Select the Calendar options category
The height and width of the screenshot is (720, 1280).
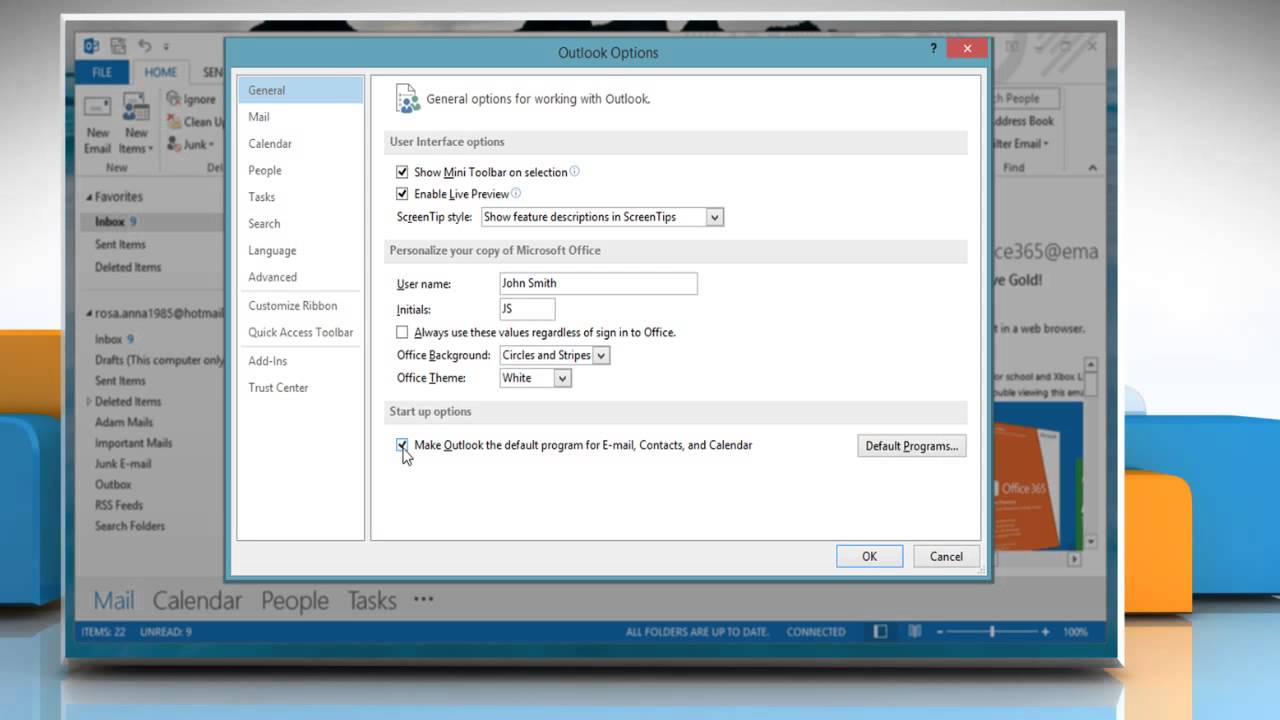[x=300, y=144]
